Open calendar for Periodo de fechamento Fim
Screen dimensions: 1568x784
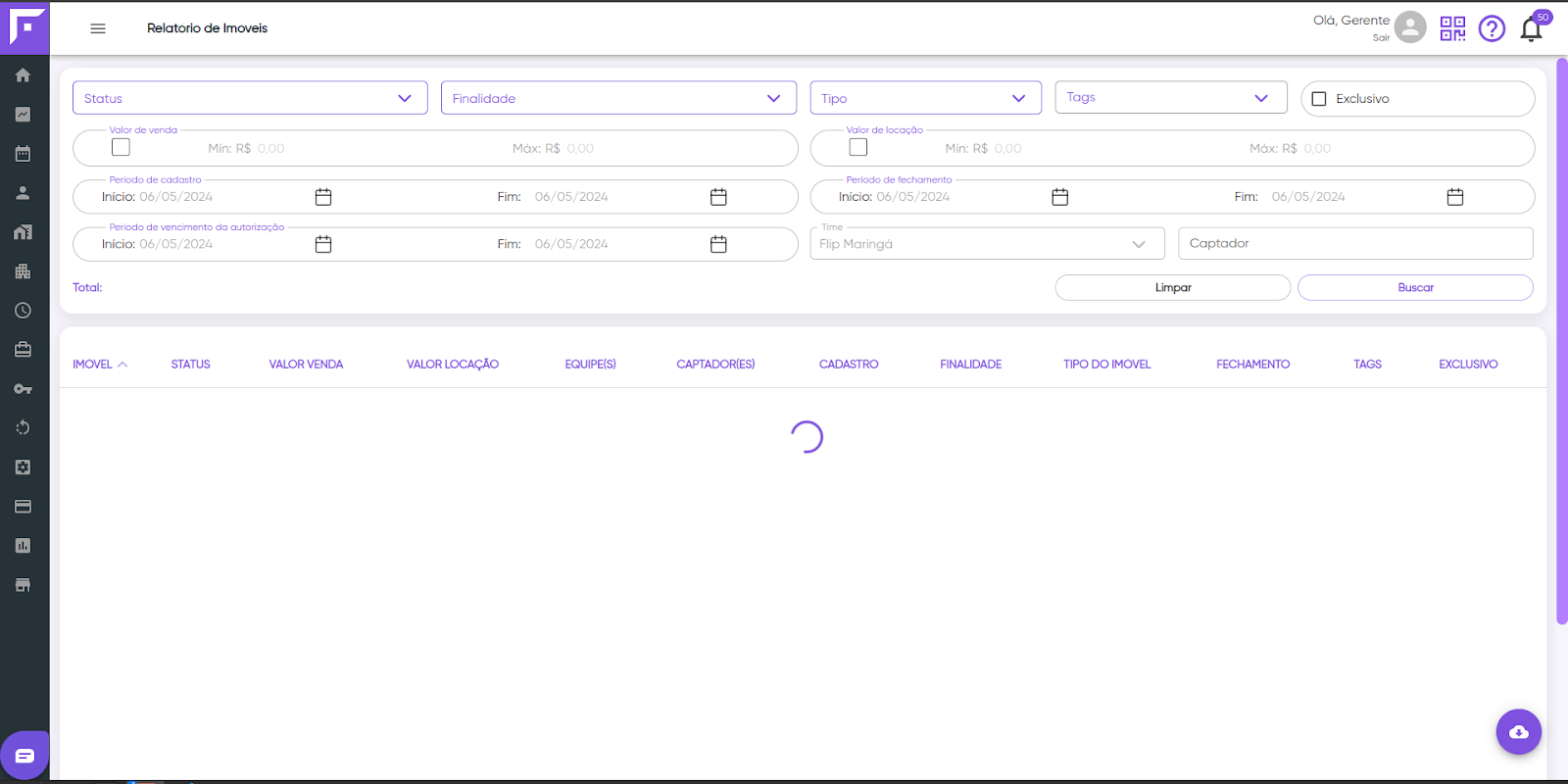(x=1455, y=197)
